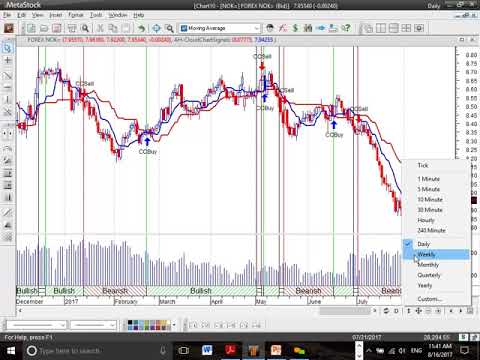
Task: Open the notification center icon
Action: click(464, 350)
